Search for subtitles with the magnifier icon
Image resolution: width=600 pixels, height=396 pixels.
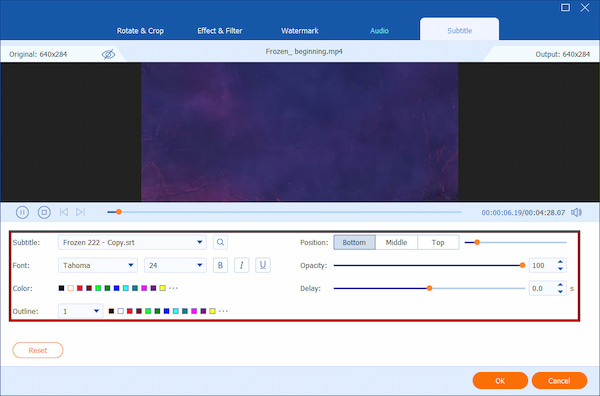[220, 242]
